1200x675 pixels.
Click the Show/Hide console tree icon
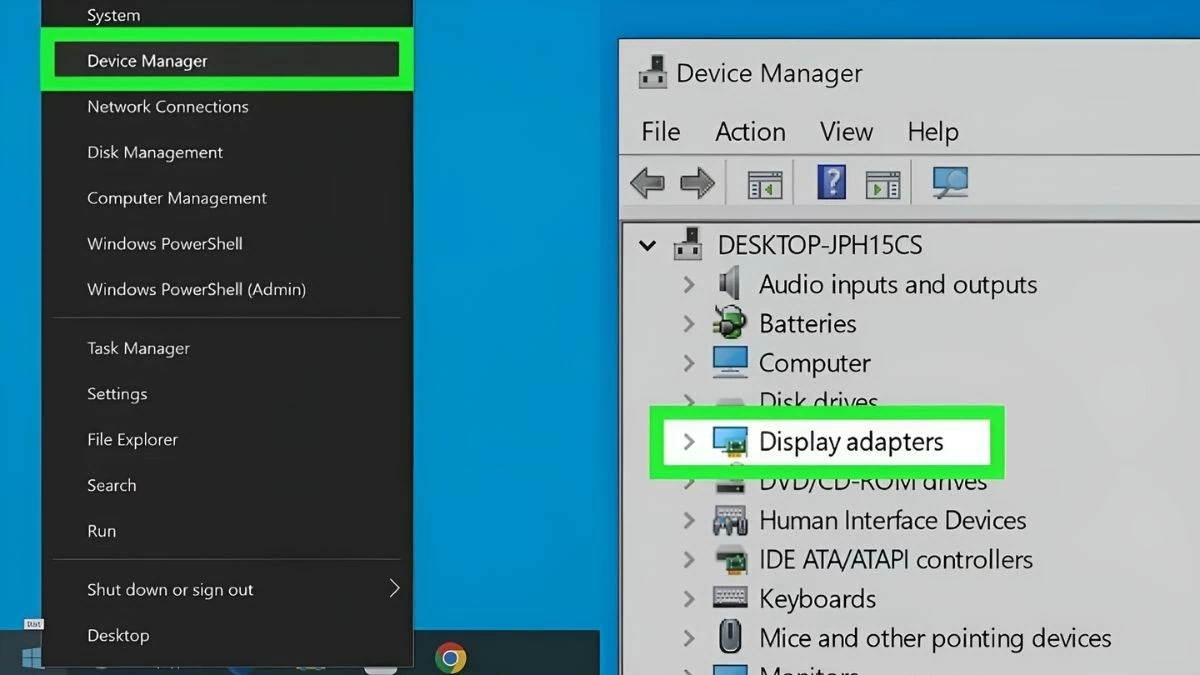point(765,184)
